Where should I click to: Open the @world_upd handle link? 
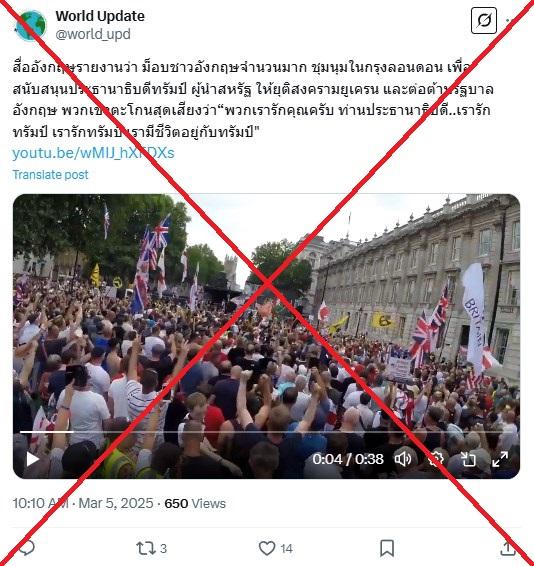(93, 34)
